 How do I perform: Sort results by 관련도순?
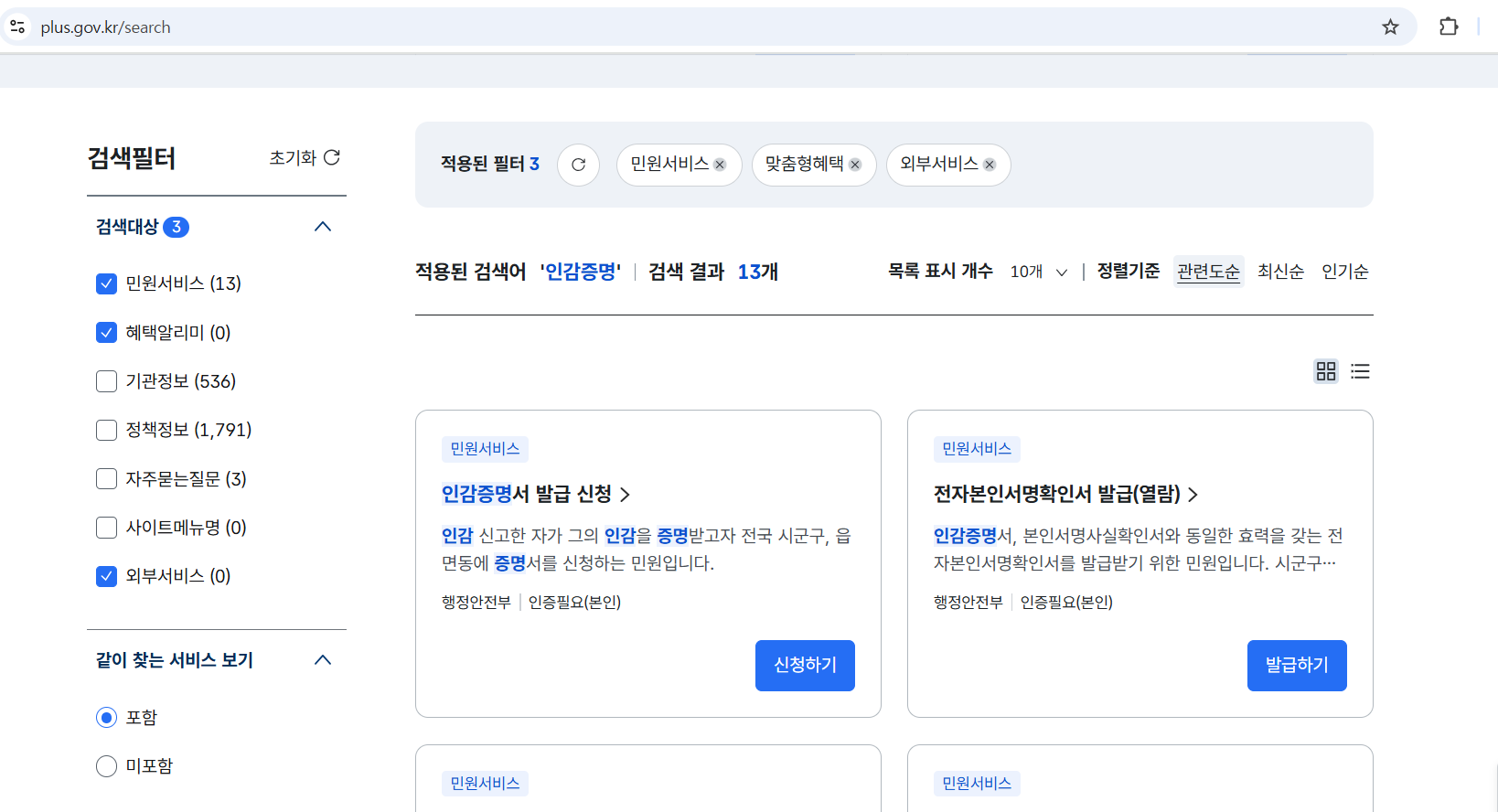click(1208, 272)
